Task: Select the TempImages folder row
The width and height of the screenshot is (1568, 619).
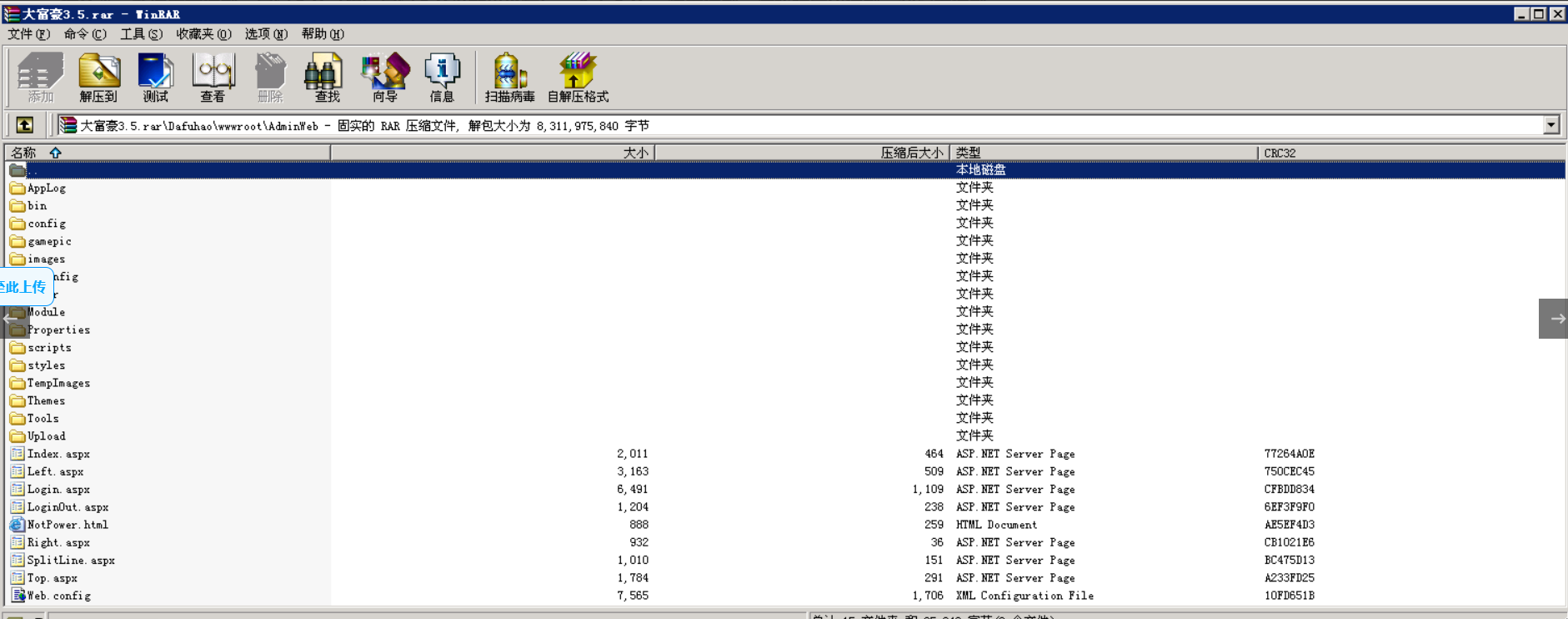Action: tap(784, 383)
